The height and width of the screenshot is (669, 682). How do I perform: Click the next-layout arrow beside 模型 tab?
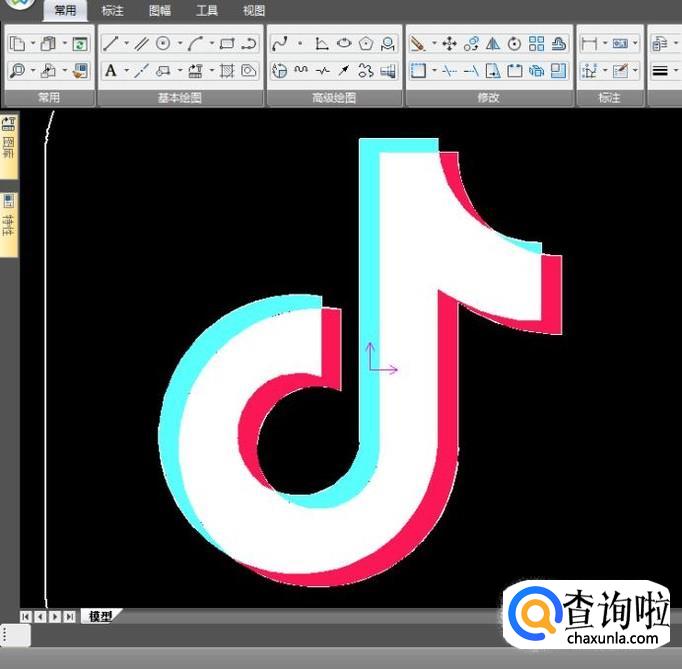pos(54,617)
